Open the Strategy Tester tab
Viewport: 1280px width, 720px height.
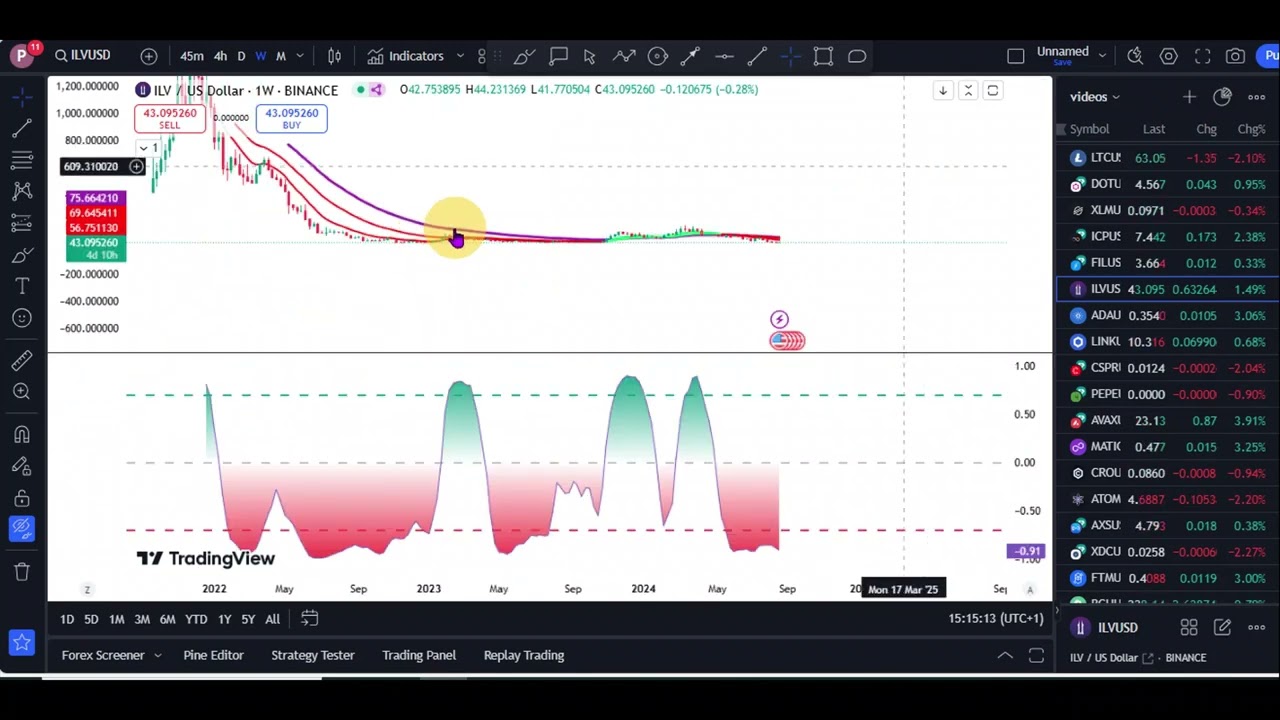point(313,655)
